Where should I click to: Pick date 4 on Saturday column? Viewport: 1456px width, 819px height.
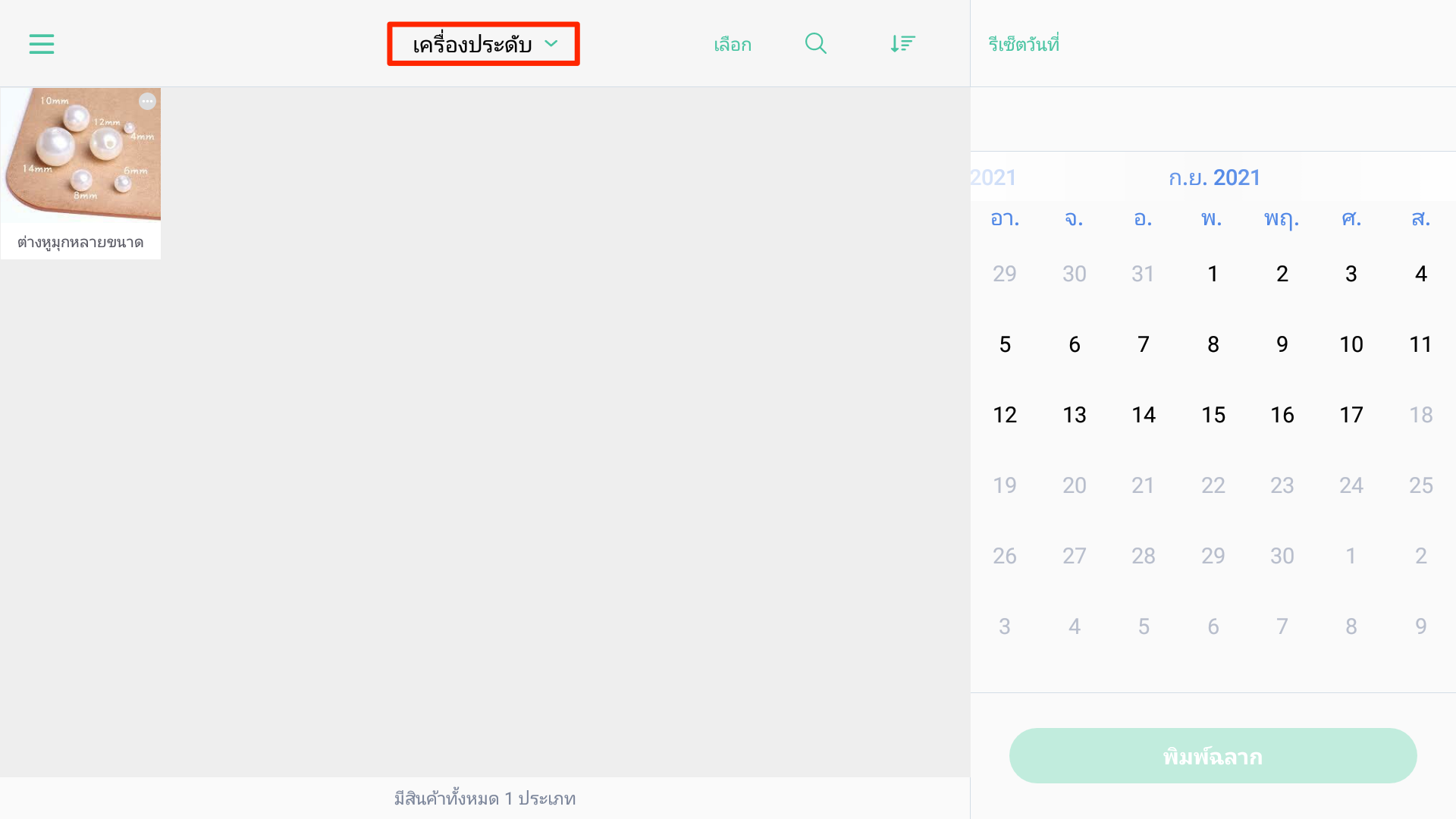1421,274
